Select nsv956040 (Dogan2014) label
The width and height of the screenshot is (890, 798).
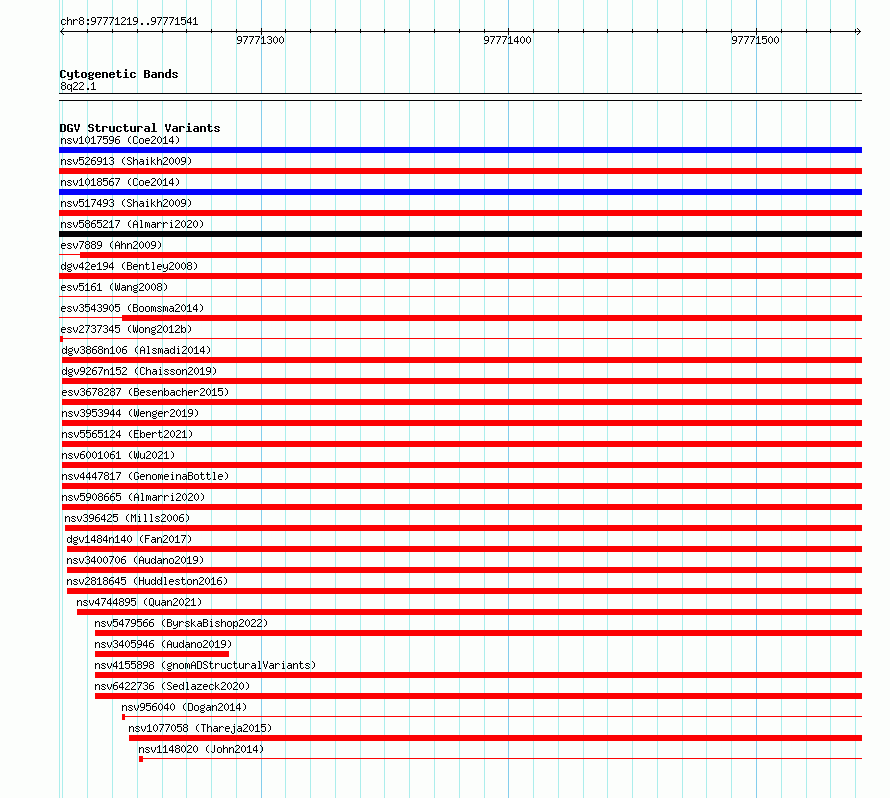(x=184, y=707)
